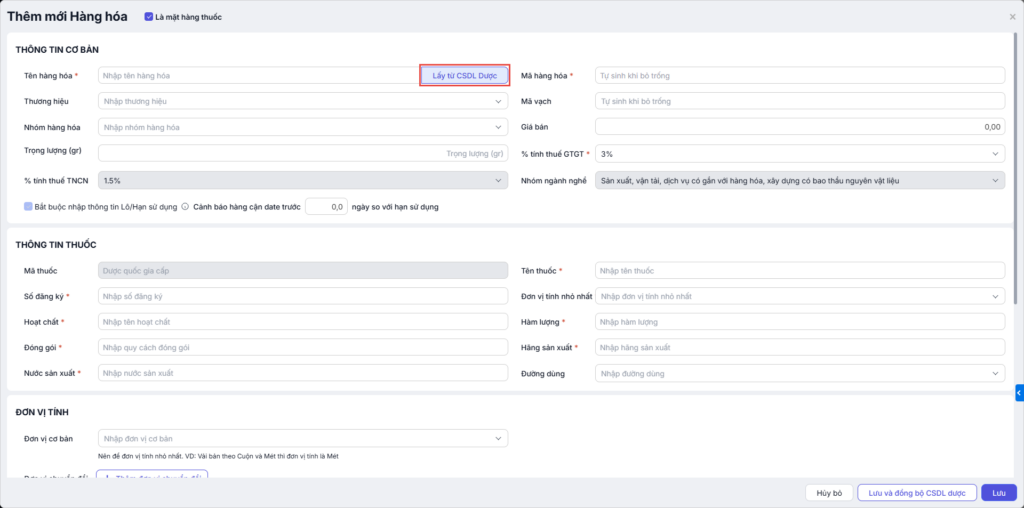Click the cận date warning days field
The width and height of the screenshot is (1024, 508).
326,207
